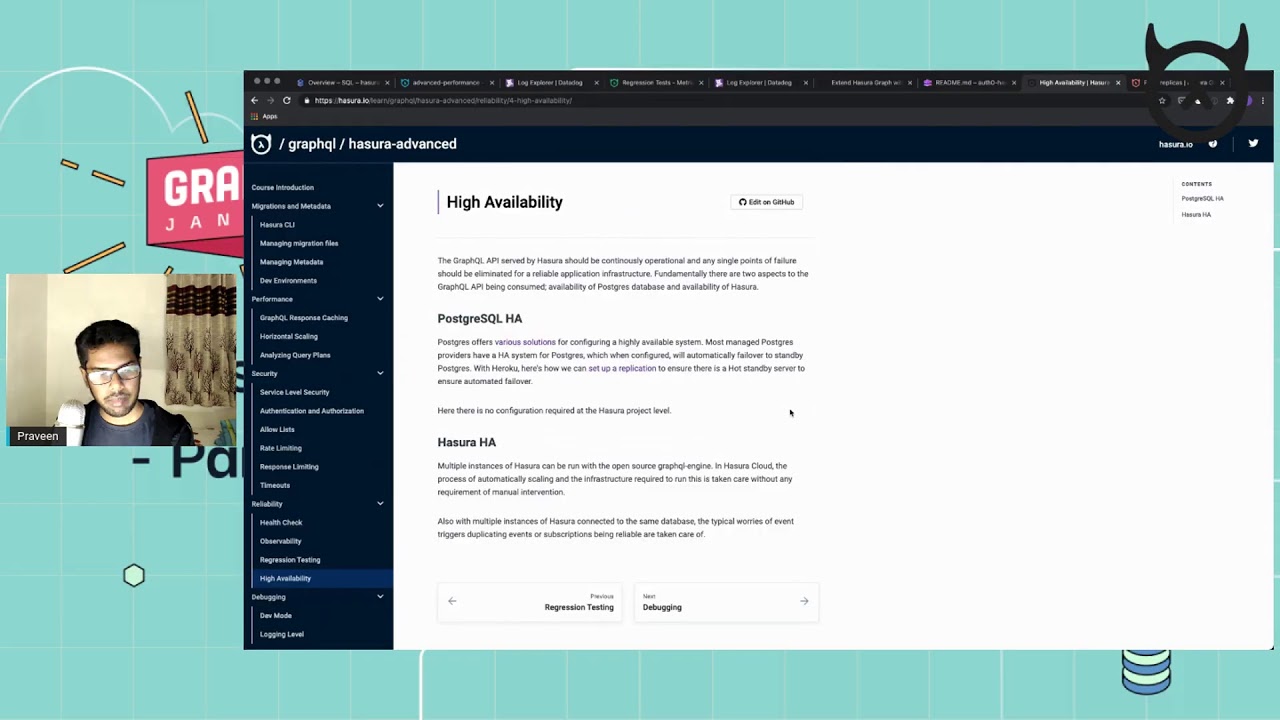Open Horizontal Scaling in the sidebar
1280x720 pixels.
[x=289, y=336]
